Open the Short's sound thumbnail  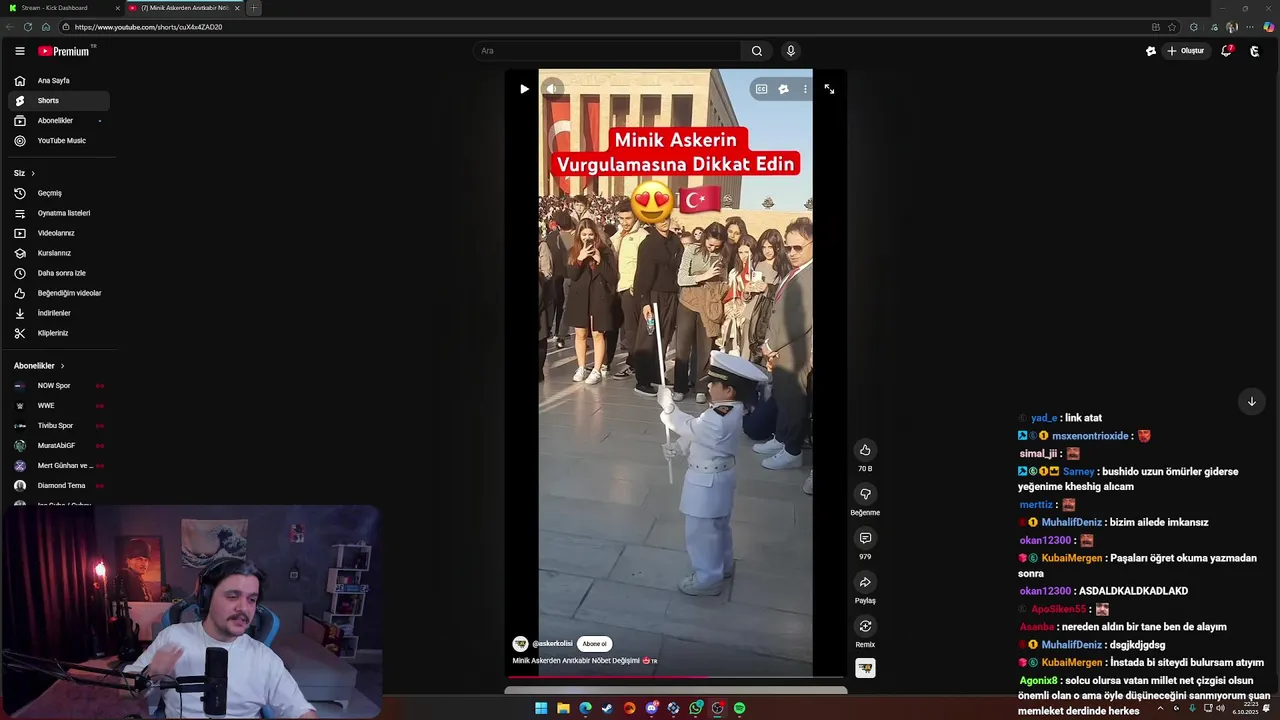(865, 668)
